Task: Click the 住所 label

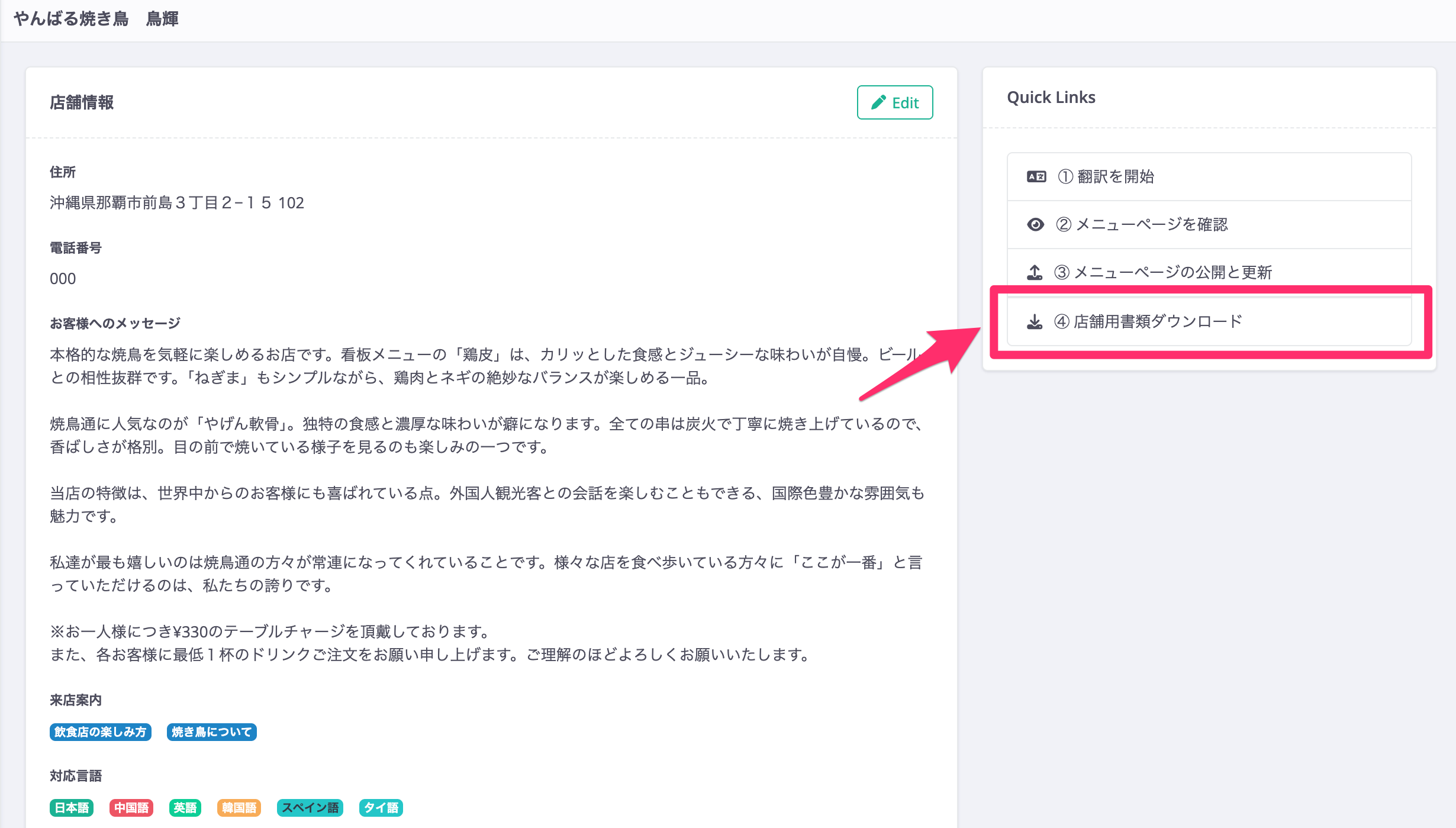Action: 63,172
